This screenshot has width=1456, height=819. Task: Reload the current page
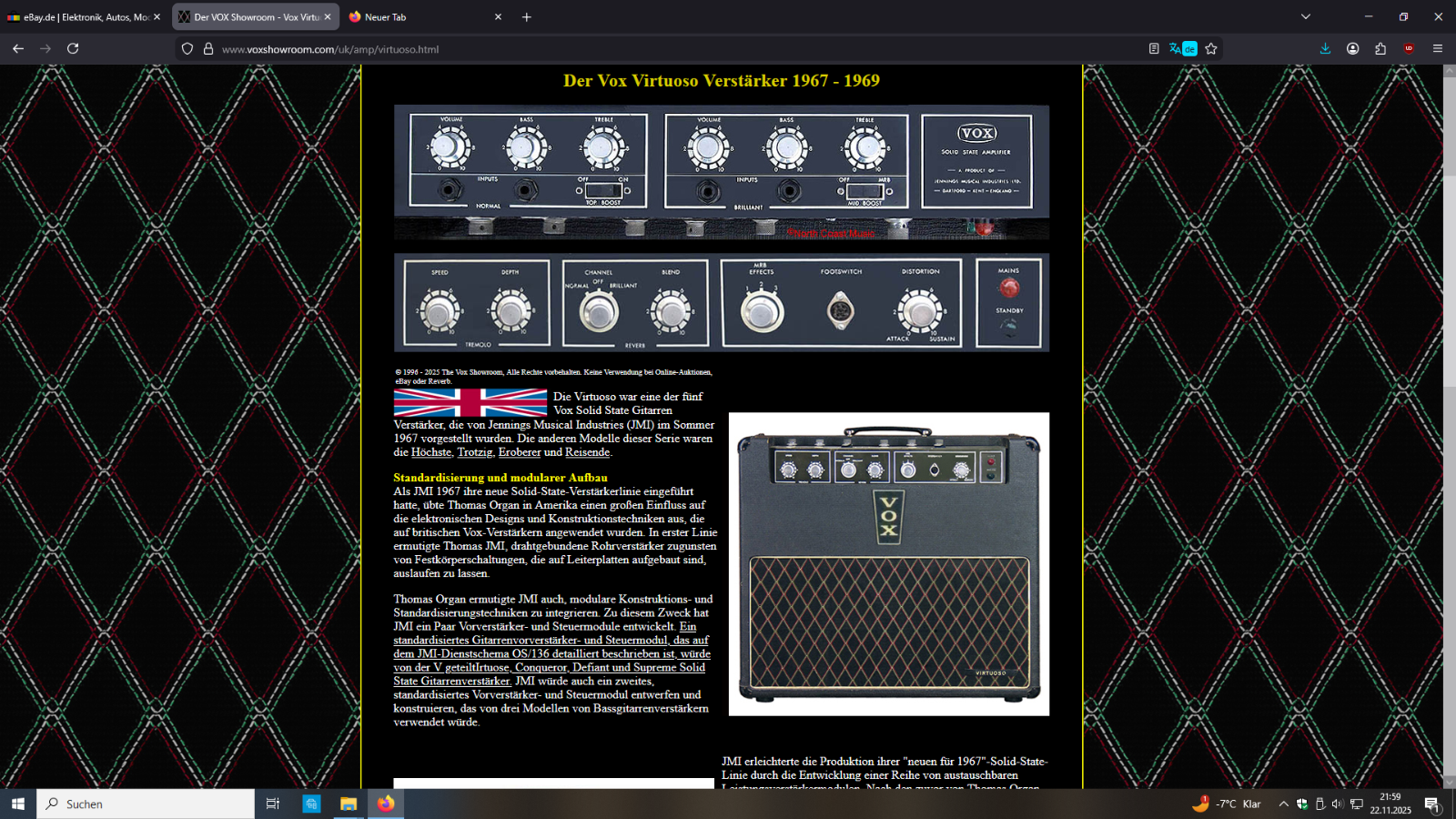tap(73, 49)
